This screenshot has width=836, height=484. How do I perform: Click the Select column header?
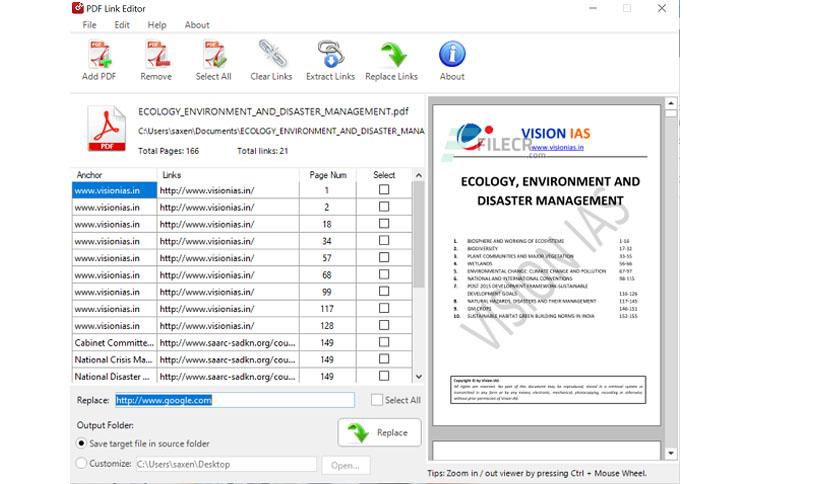pos(384,175)
